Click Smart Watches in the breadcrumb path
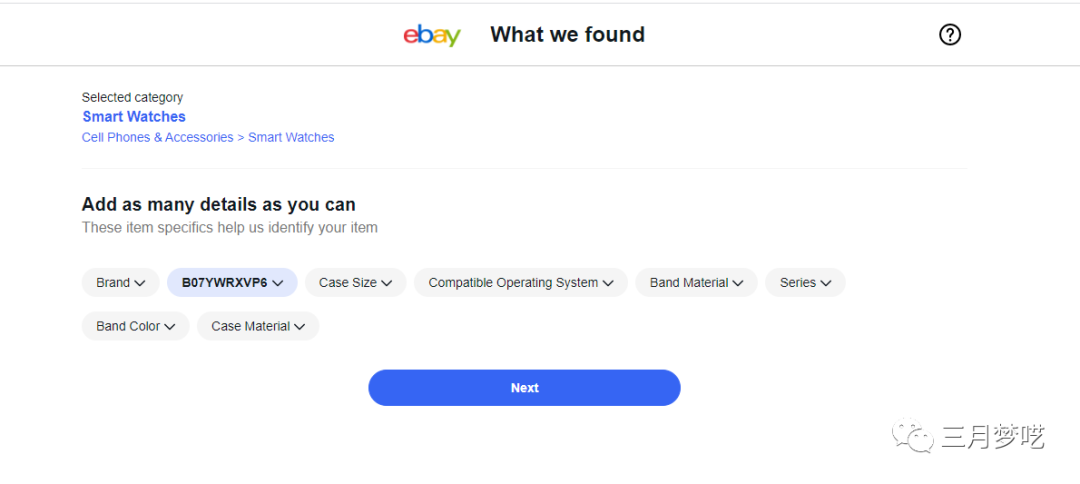 pos(291,138)
